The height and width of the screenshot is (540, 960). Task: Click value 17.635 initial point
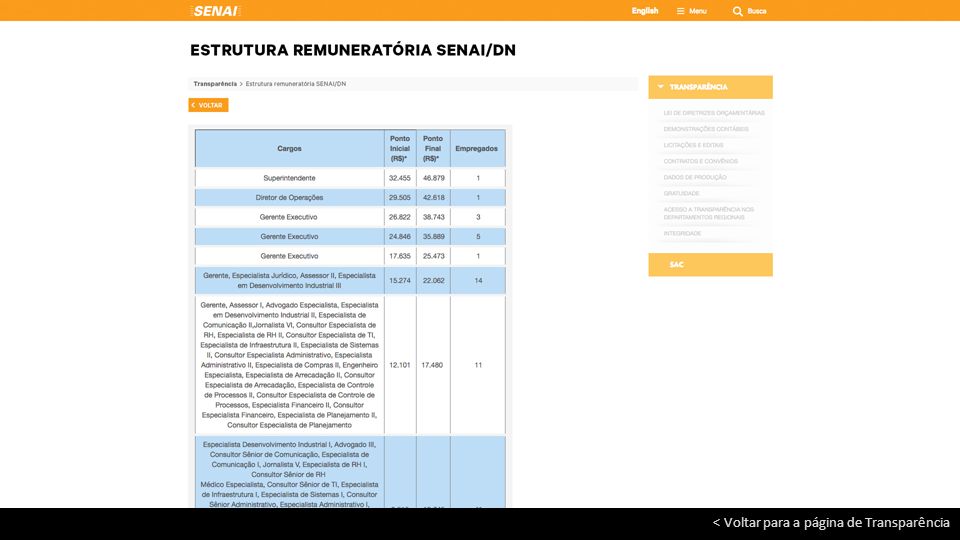tap(400, 256)
